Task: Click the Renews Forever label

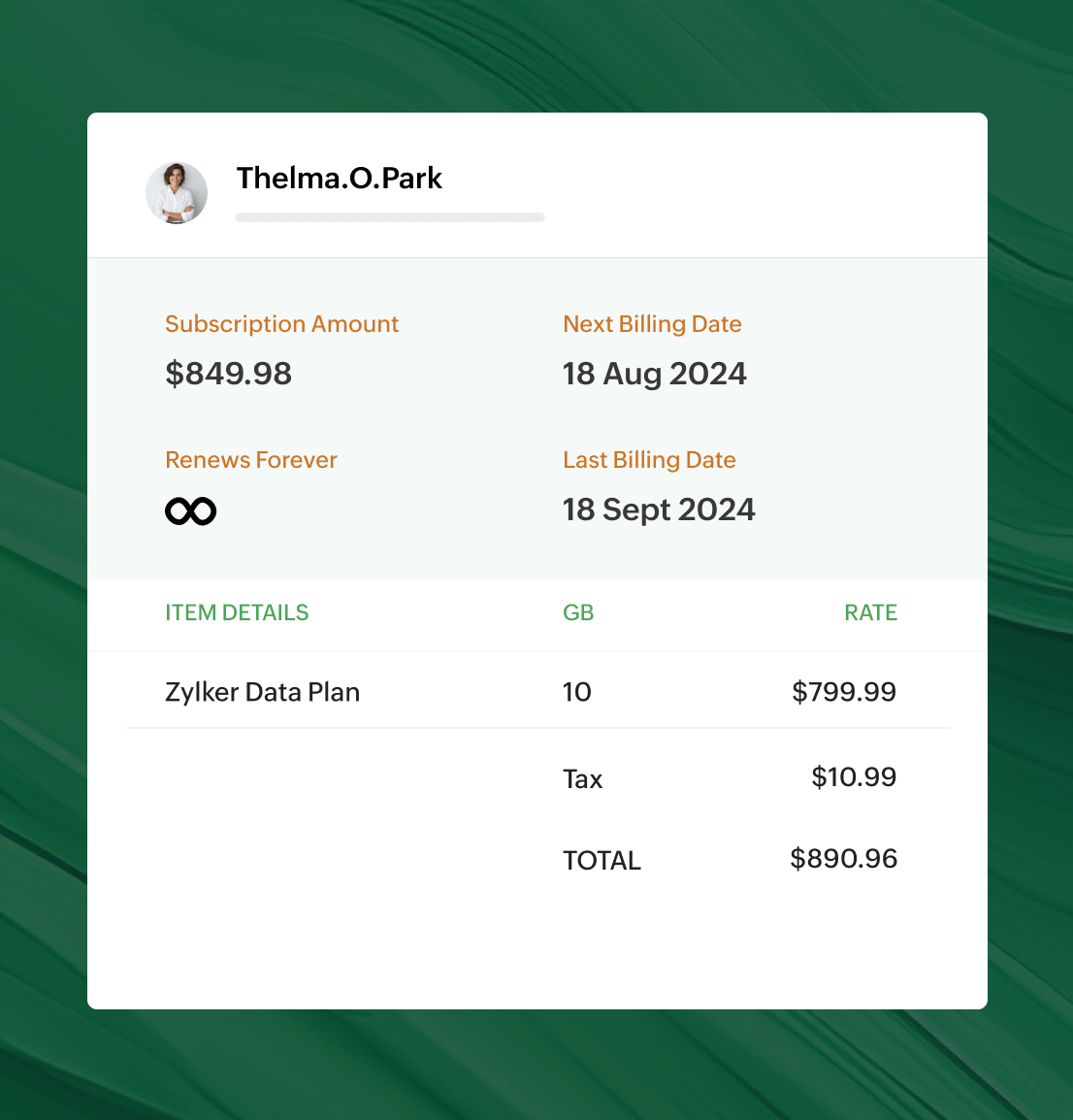Action: 250,460
